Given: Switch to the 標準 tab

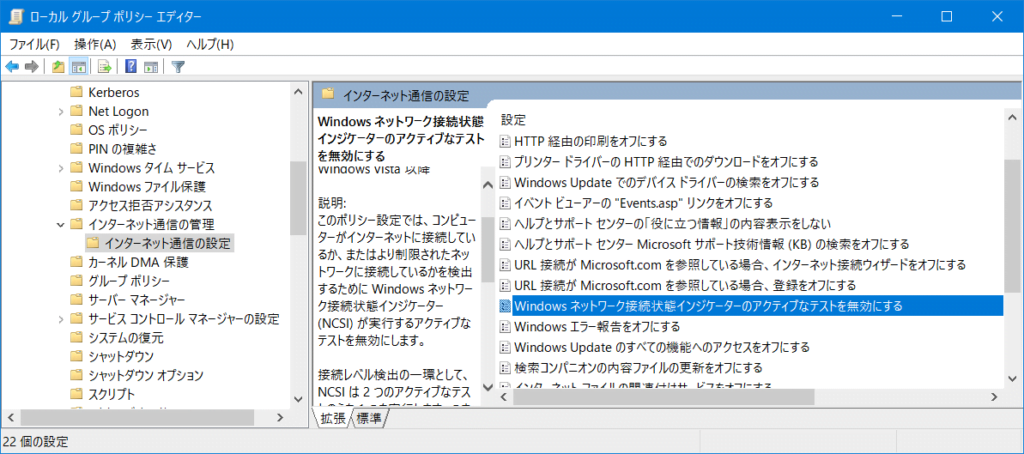Looking at the screenshot, I should 368,420.
